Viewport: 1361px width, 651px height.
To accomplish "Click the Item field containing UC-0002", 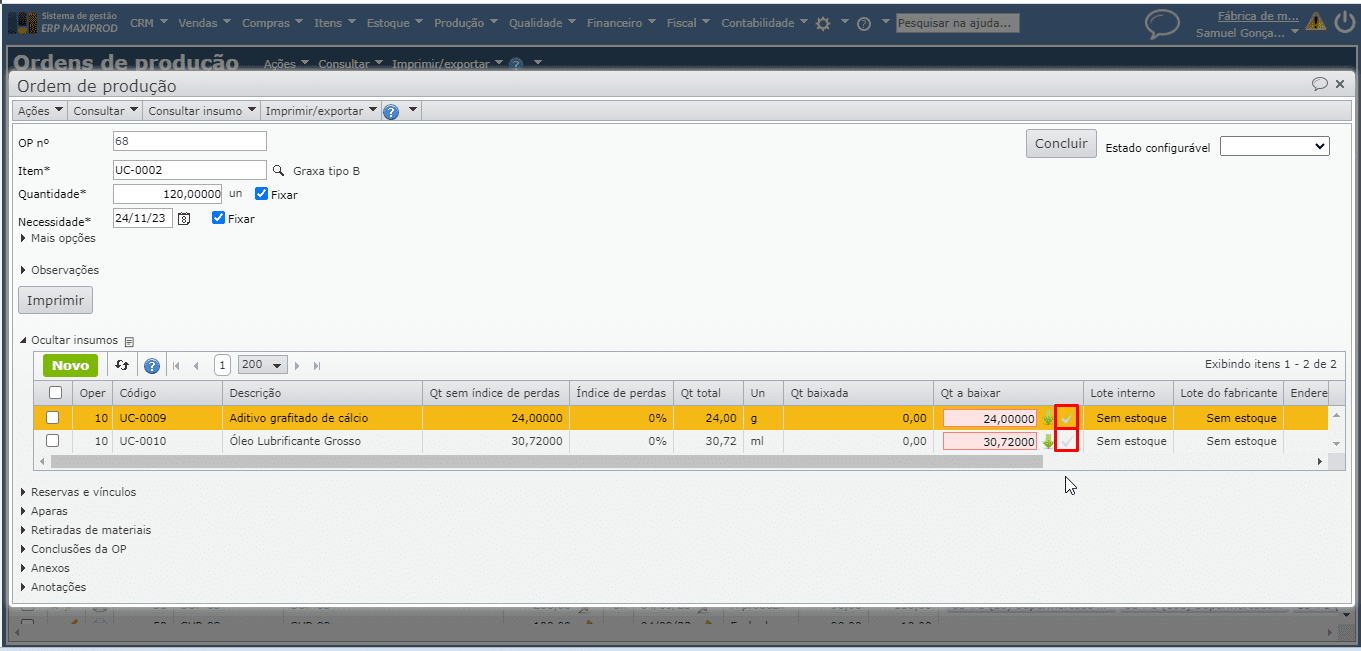I will [x=190, y=170].
